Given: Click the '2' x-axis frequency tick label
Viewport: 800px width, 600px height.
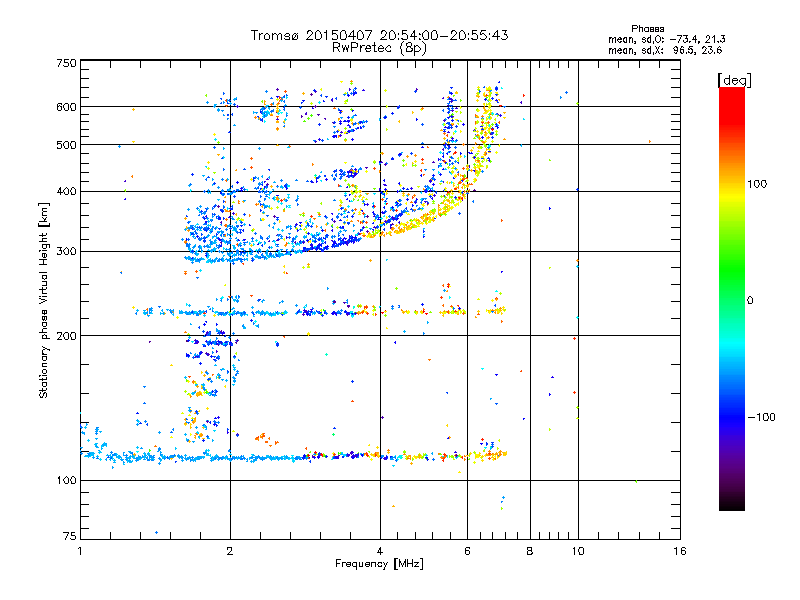Looking at the screenshot, I should pyautogui.click(x=230, y=551).
